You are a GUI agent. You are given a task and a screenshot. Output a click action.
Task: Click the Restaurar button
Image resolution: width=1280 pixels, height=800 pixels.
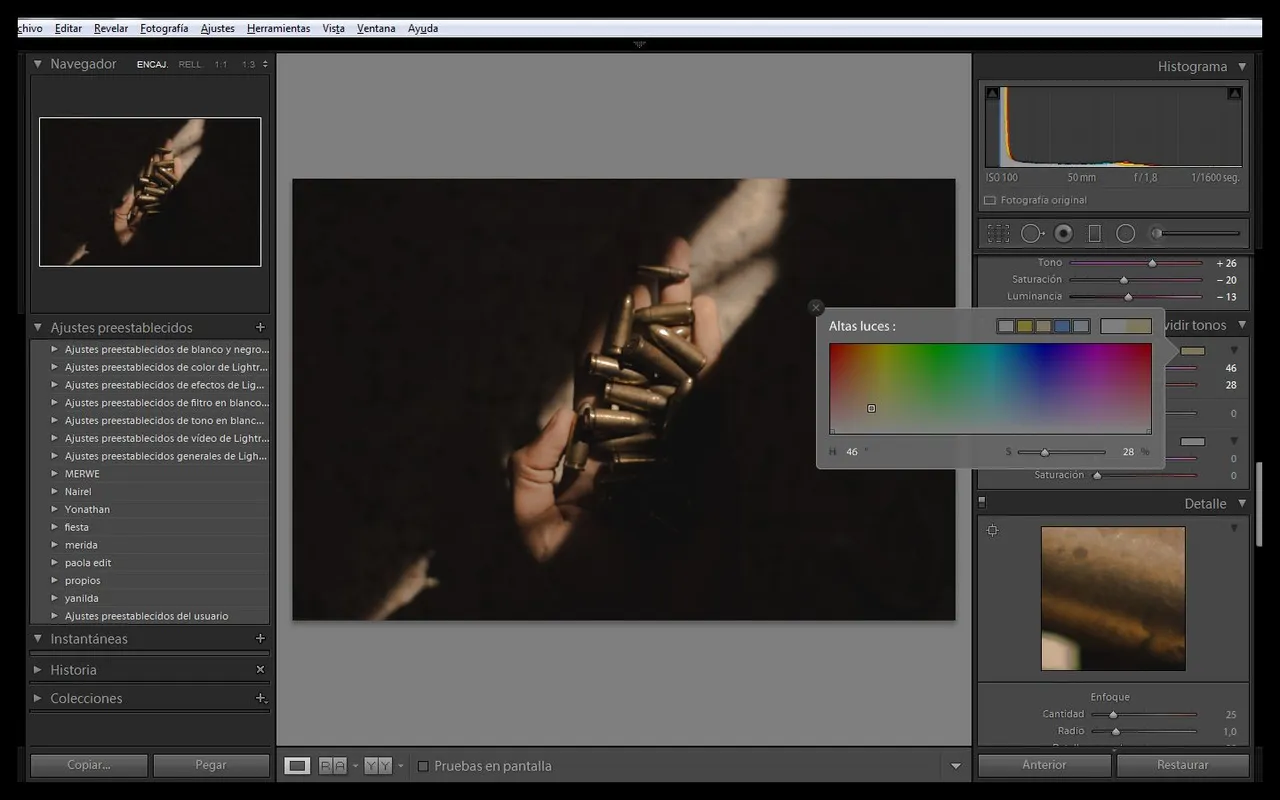coord(1183,765)
